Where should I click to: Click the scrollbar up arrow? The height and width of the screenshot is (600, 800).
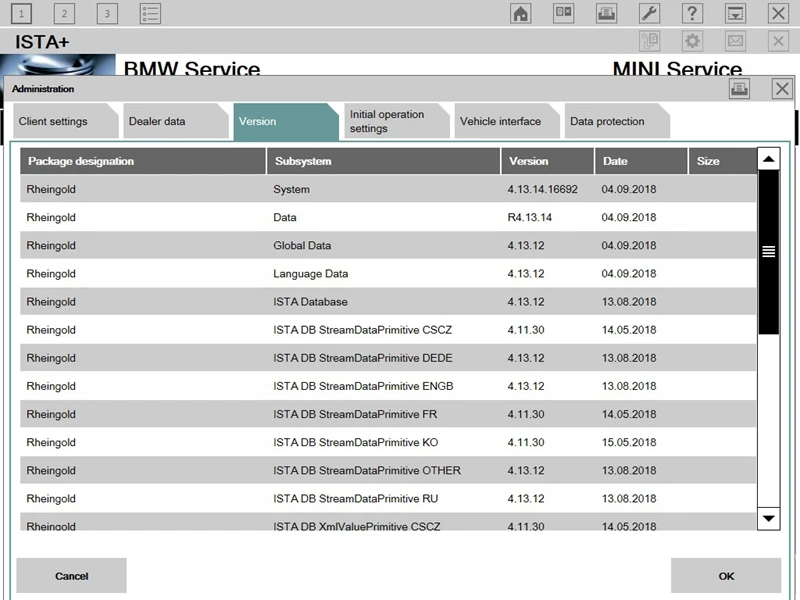(x=768, y=159)
